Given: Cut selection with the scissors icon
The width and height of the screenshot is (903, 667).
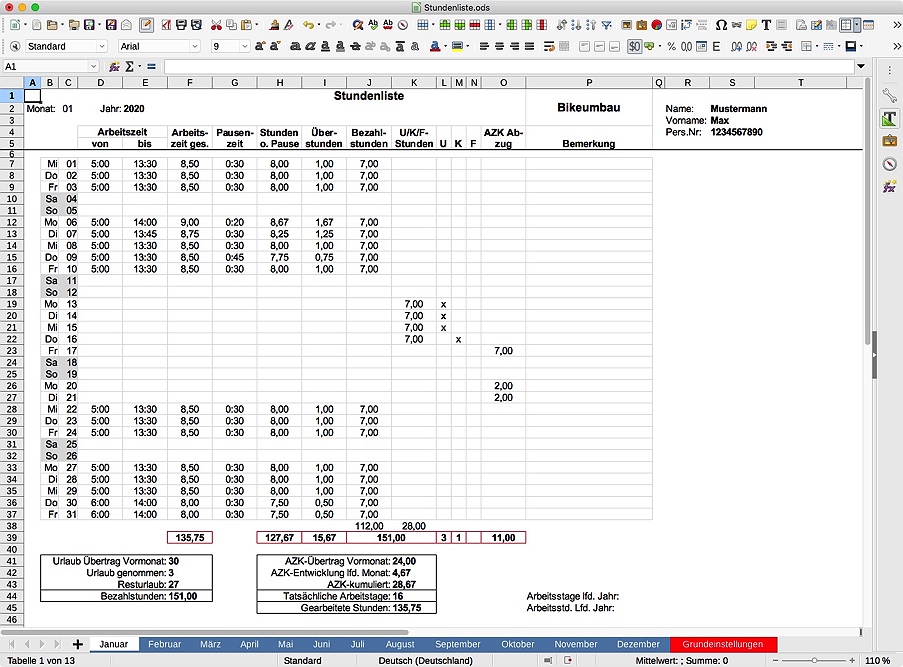Looking at the screenshot, I should pos(216,25).
